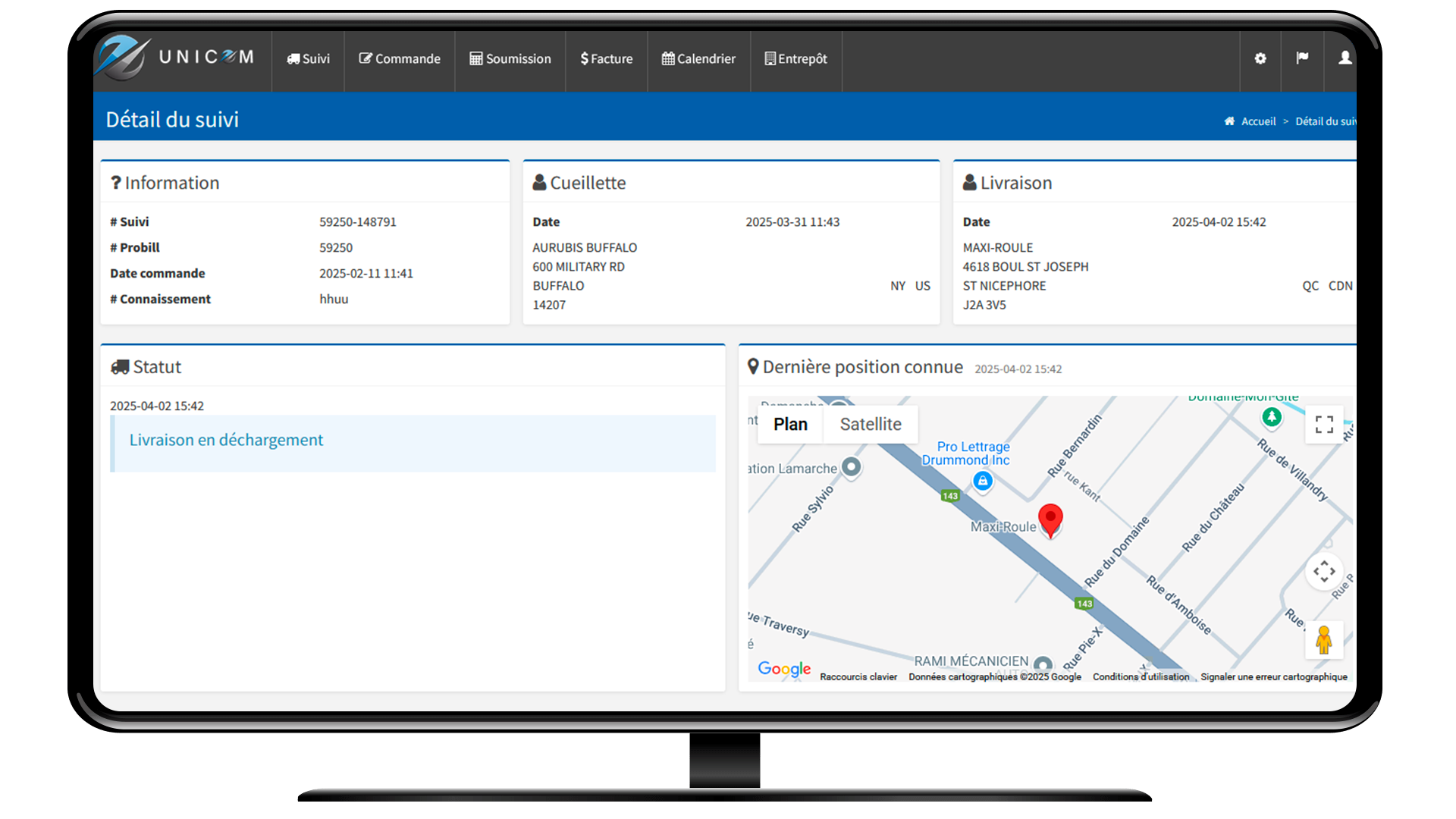Click postal code J2A 3V5
This screenshot has height=819, width=1456.
pos(984,305)
